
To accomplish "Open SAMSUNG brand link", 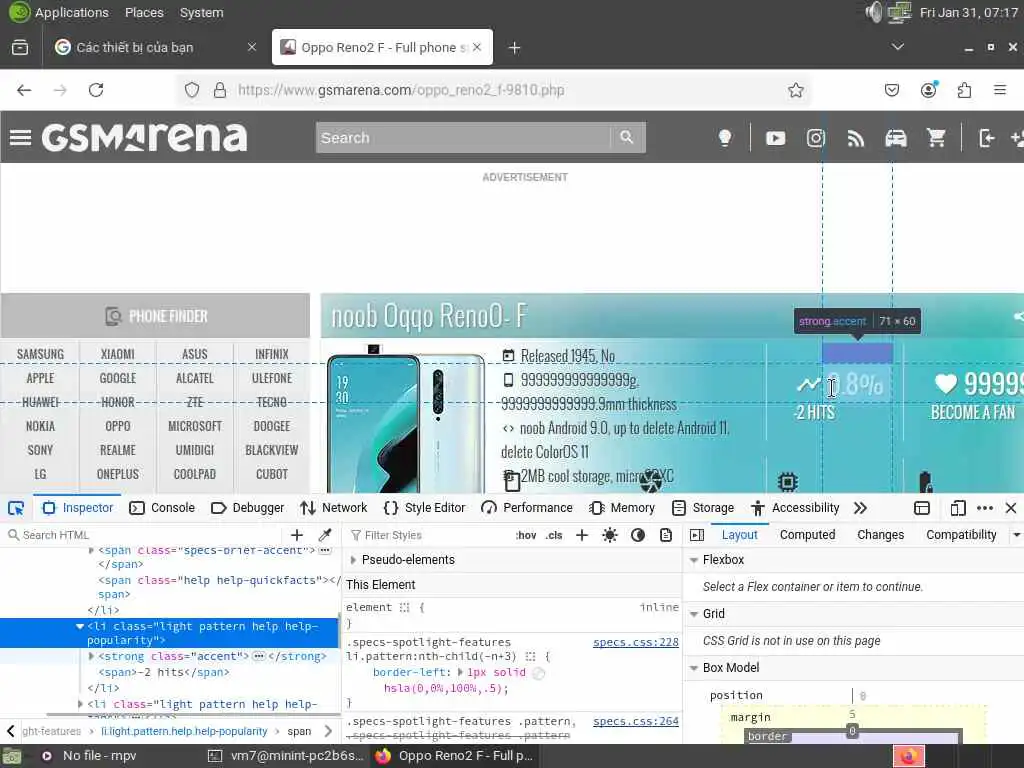I will (40, 354).
